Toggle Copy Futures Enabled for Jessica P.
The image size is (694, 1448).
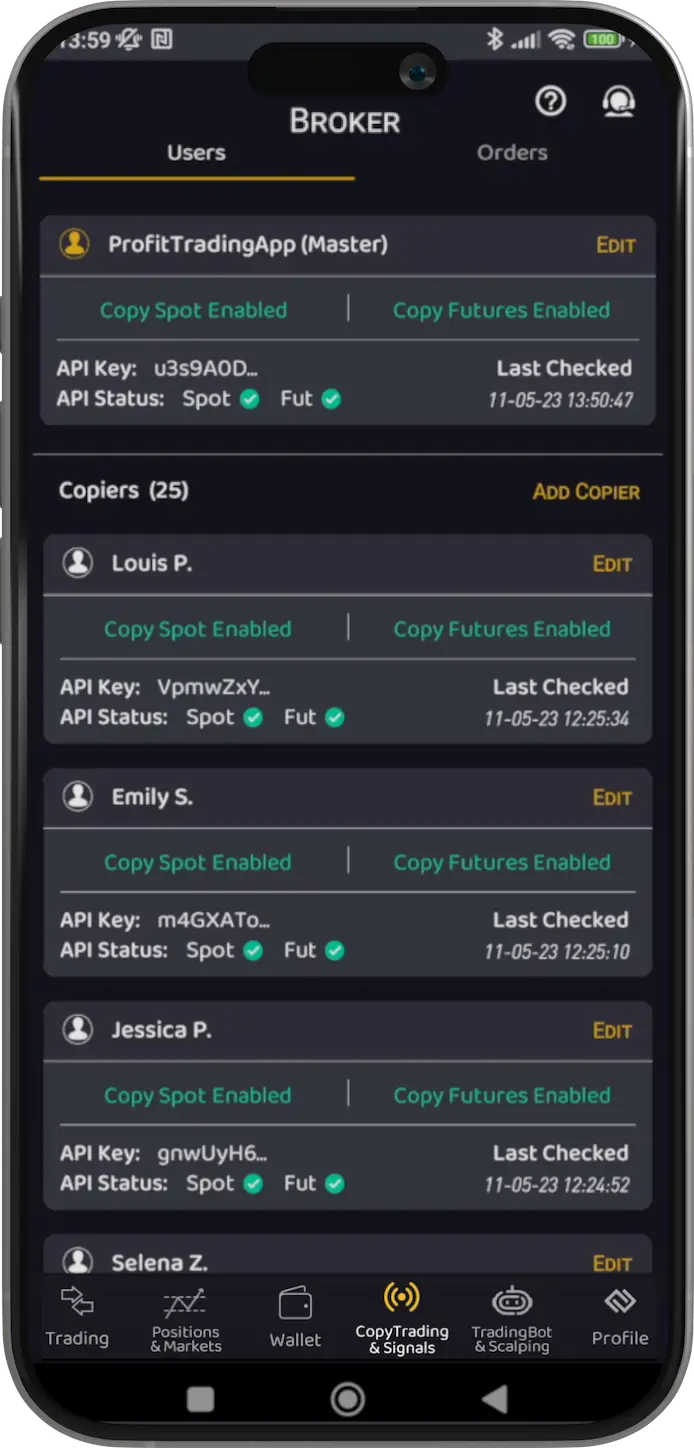click(x=502, y=1095)
